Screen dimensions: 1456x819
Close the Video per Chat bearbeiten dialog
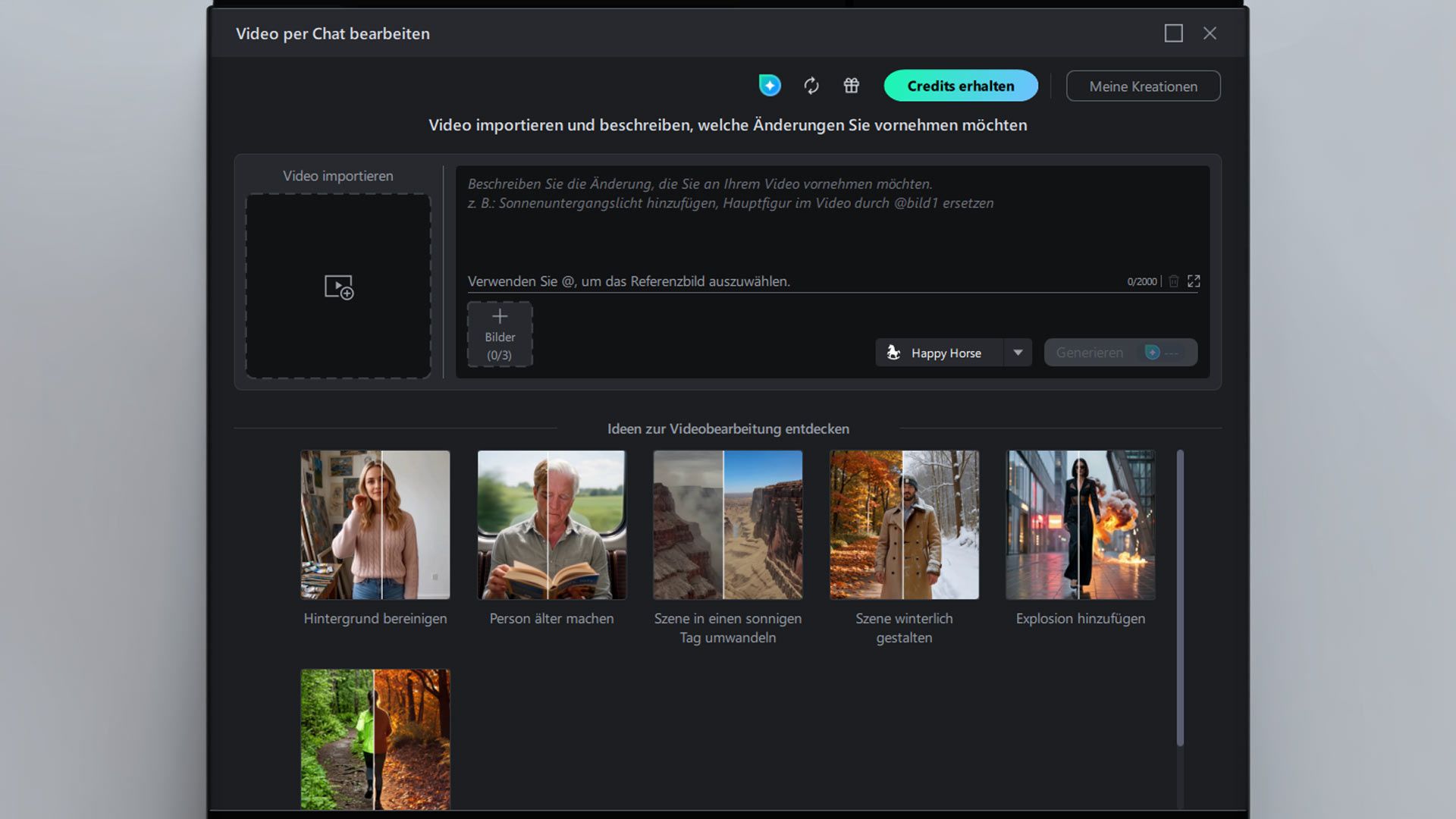coord(1210,33)
